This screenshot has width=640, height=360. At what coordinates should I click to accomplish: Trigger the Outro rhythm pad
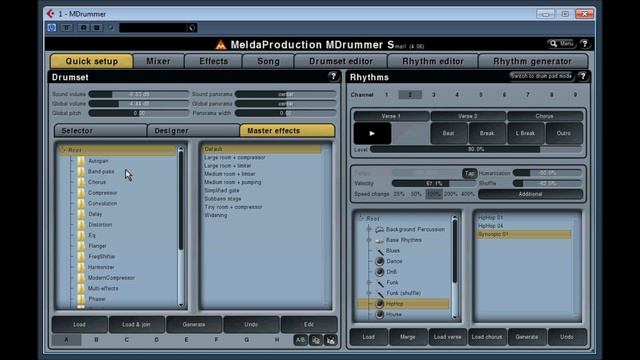(x=564, y=133)
